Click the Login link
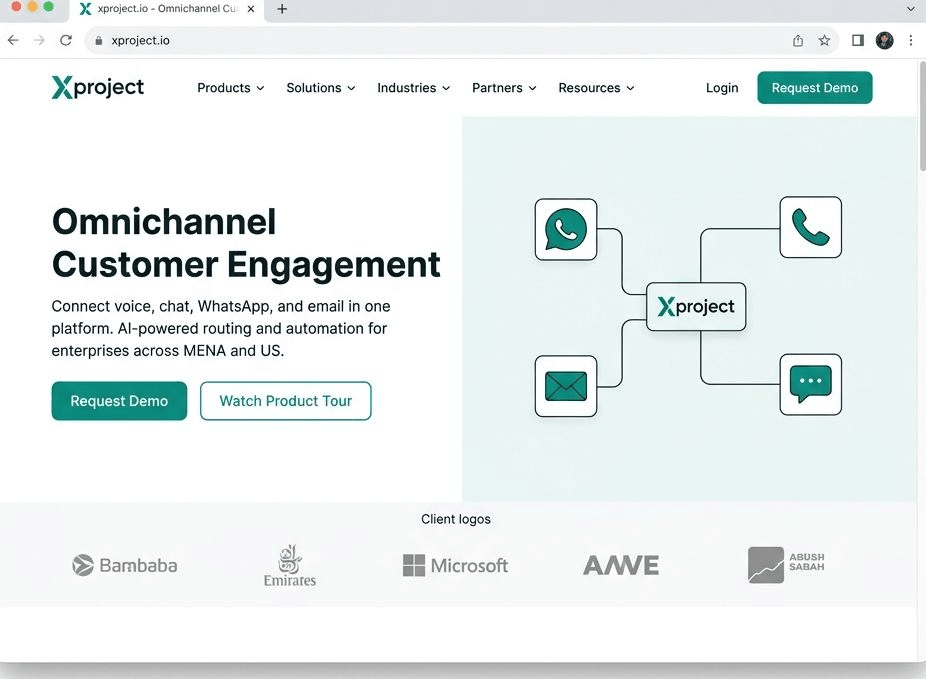The width and height of the screenshot is (926, 679). [722, 88]
